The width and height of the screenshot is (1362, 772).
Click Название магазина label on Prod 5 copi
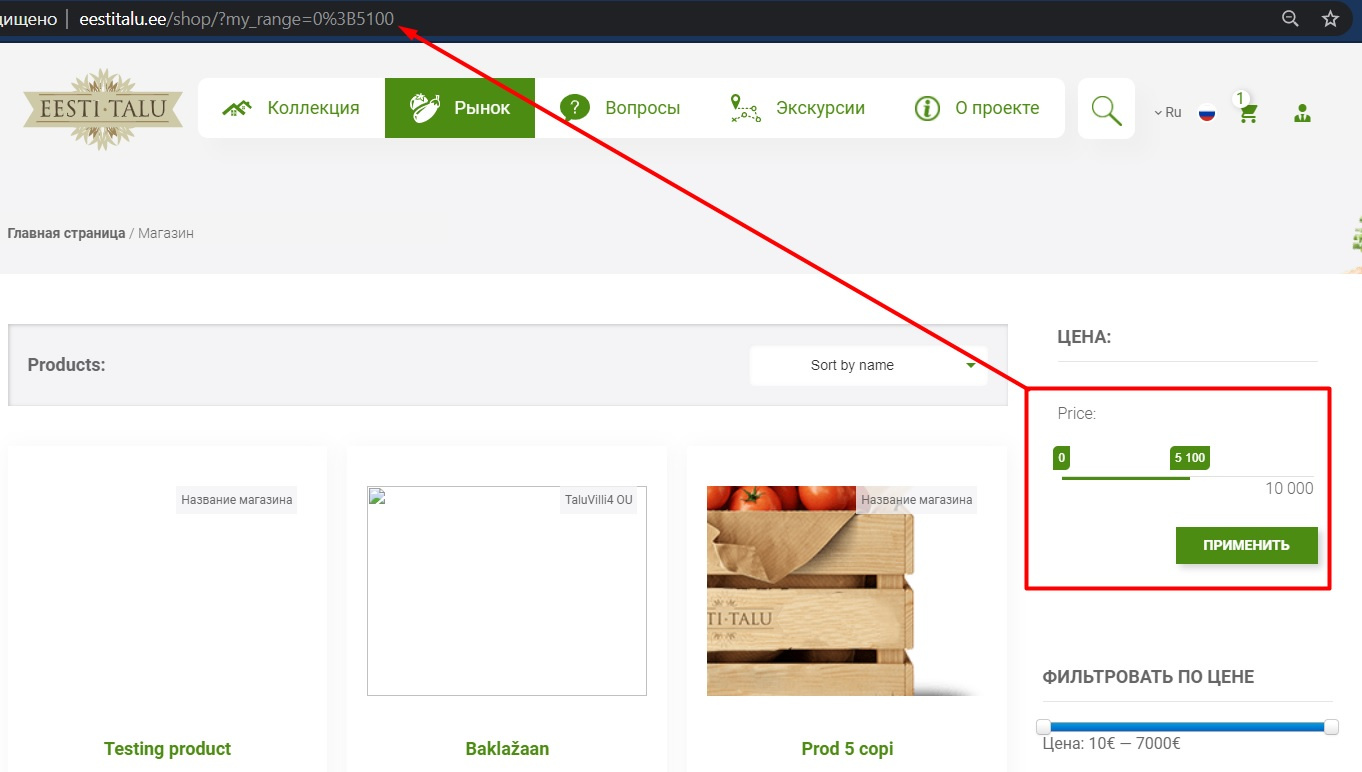coord(917,500)
